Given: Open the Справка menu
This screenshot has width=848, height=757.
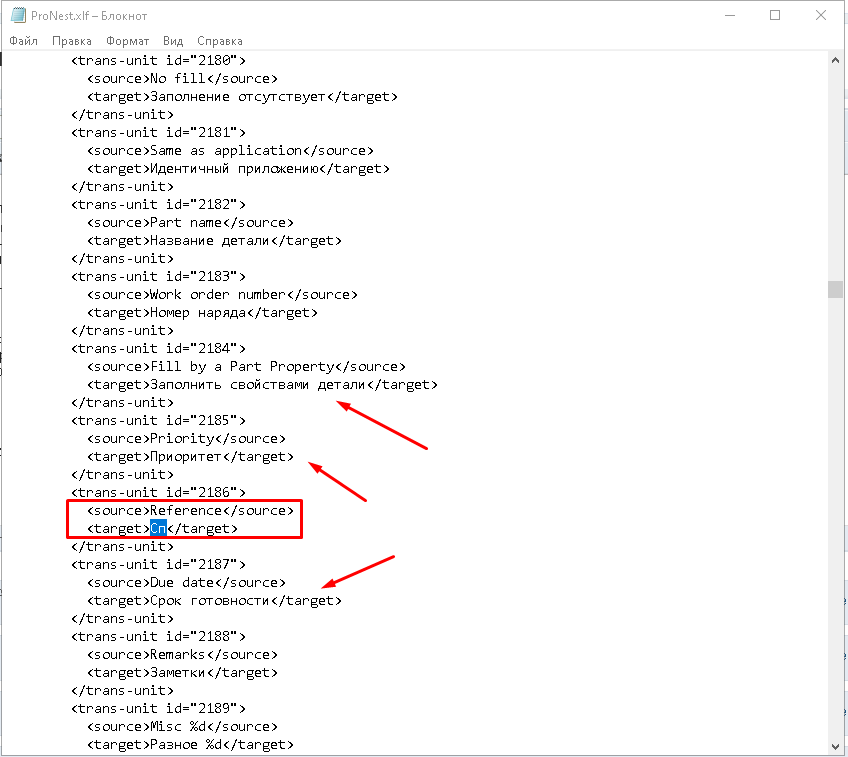Looking at the screenshot, I should [x=220, y=41].
